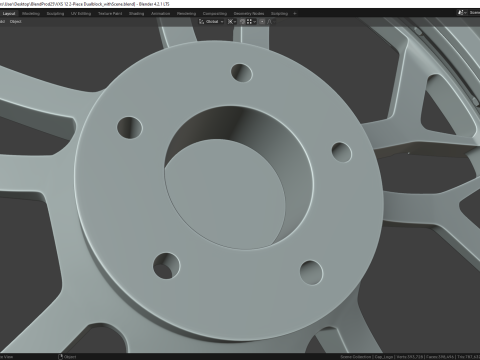Select the Shading workspace tab
This screenshot has height=360, width=480.
136,14
